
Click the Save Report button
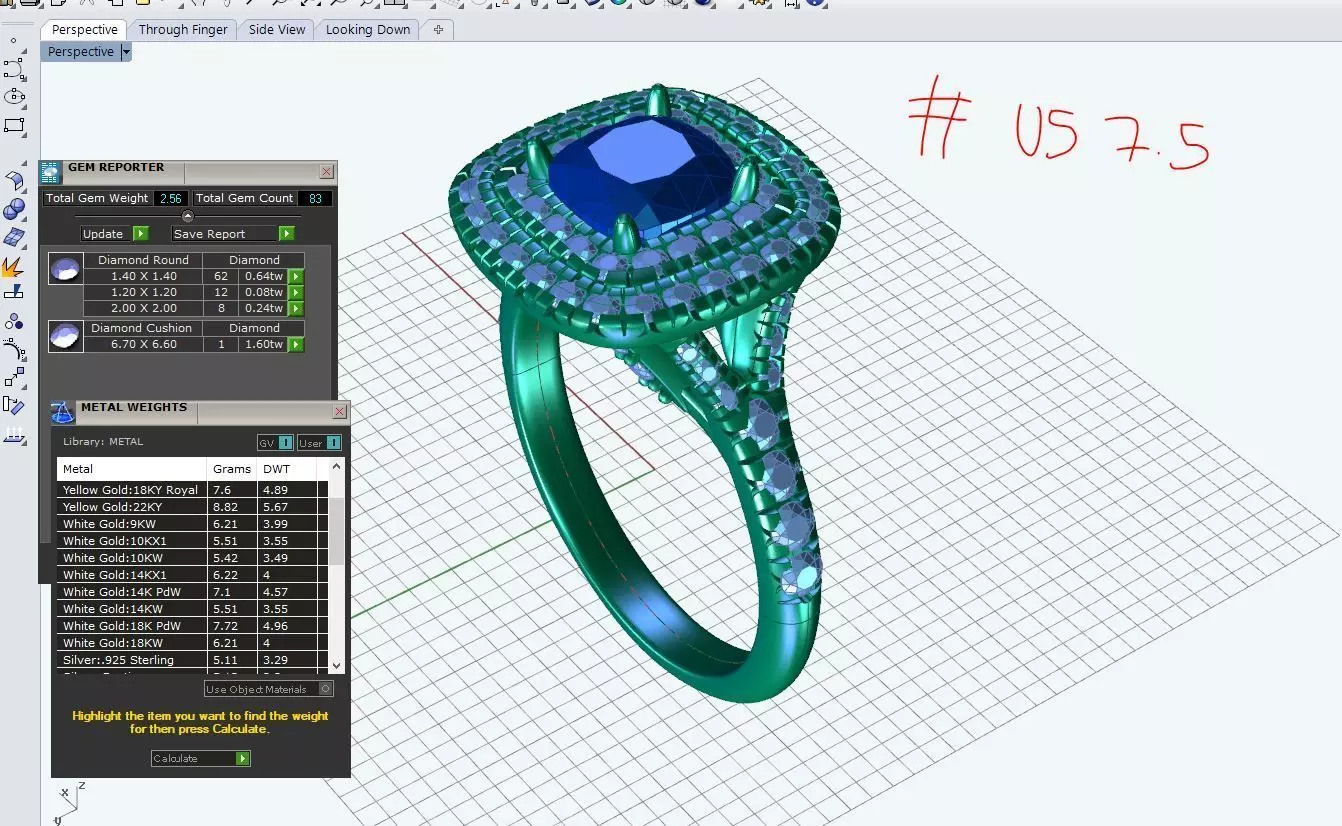coord(233,234)
